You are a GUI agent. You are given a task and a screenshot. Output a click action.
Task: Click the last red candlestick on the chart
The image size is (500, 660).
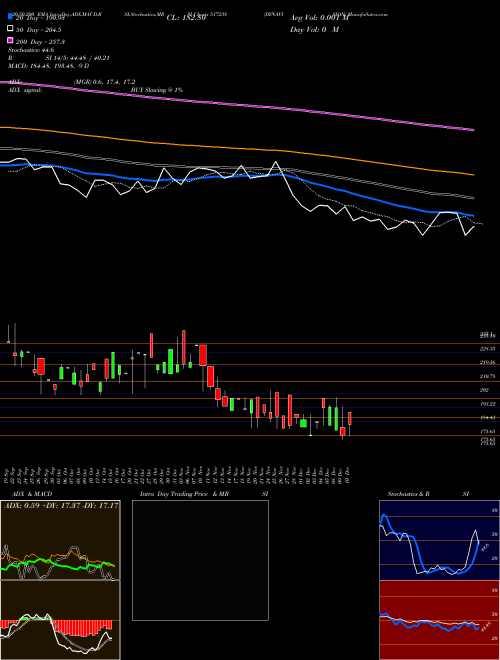tap(350, 419)
